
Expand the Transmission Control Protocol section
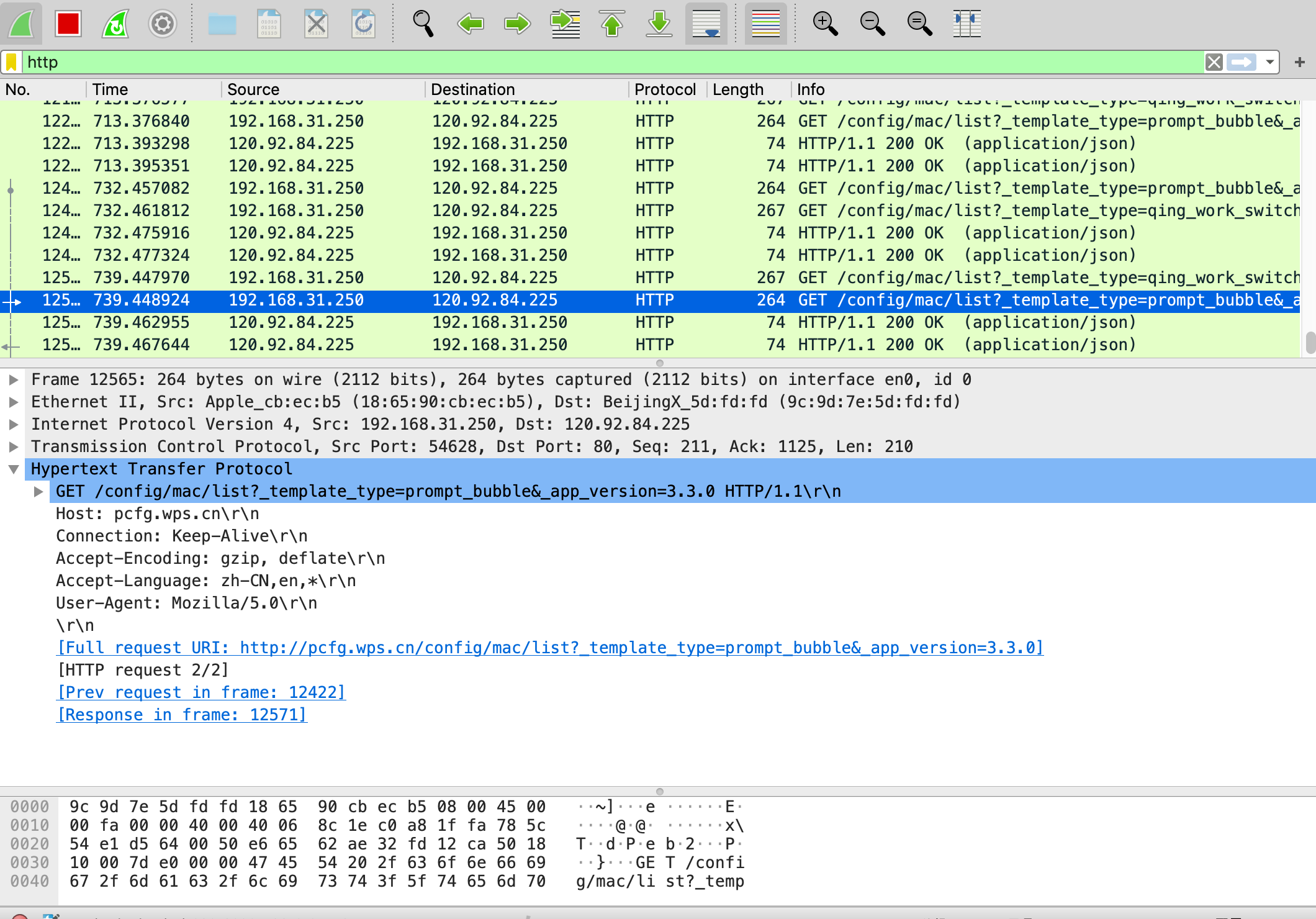click(x=14, y=446)
